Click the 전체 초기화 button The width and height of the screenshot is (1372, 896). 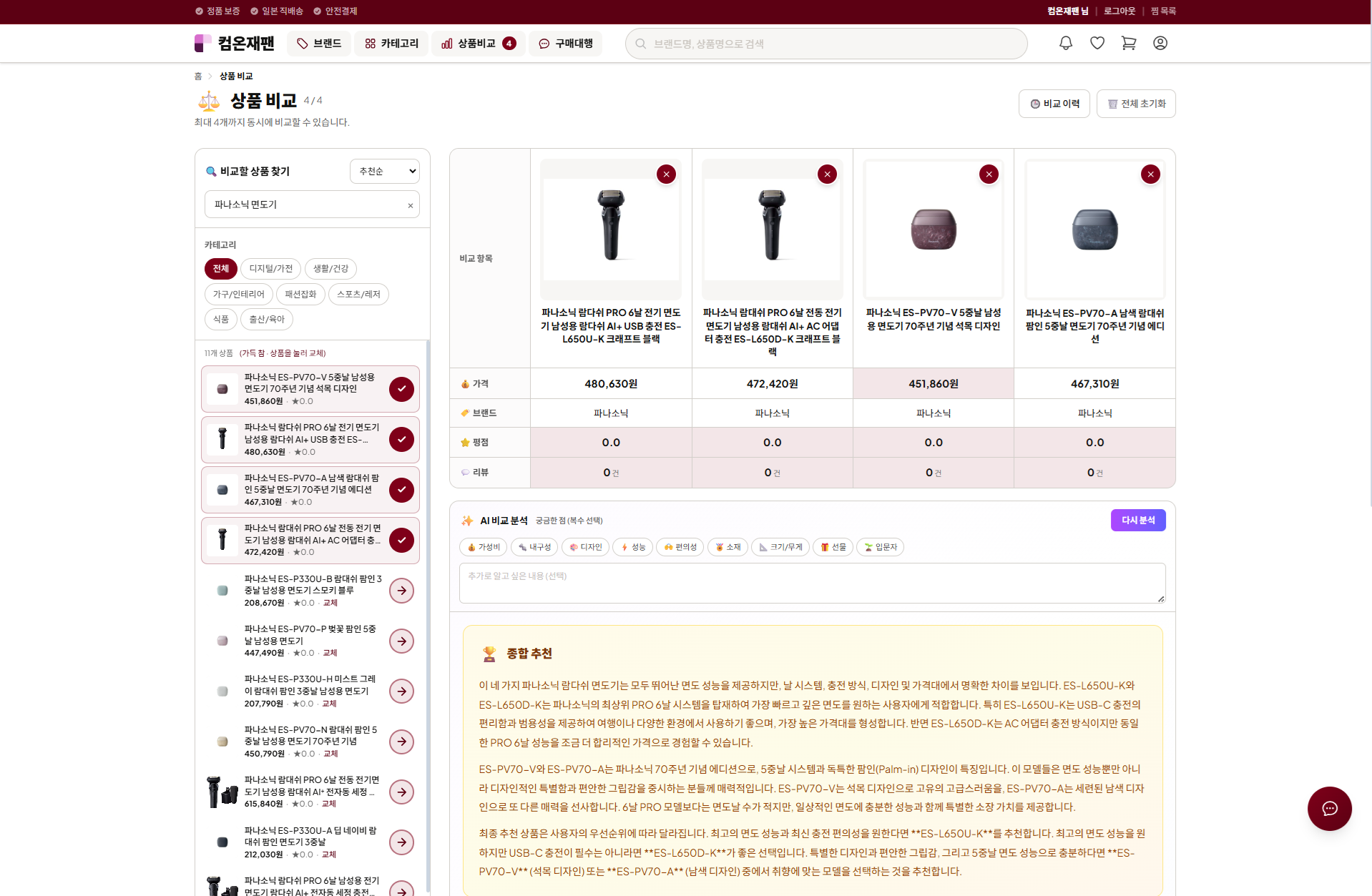(1135, 104)
